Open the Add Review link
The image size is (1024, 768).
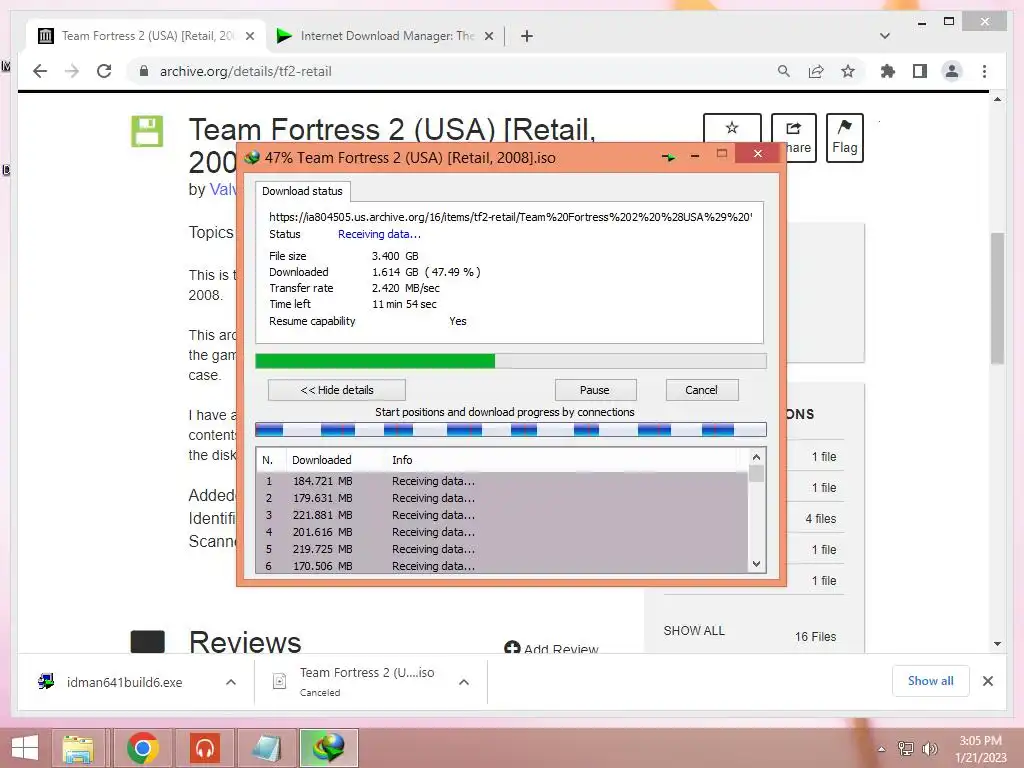coord(551,648)
